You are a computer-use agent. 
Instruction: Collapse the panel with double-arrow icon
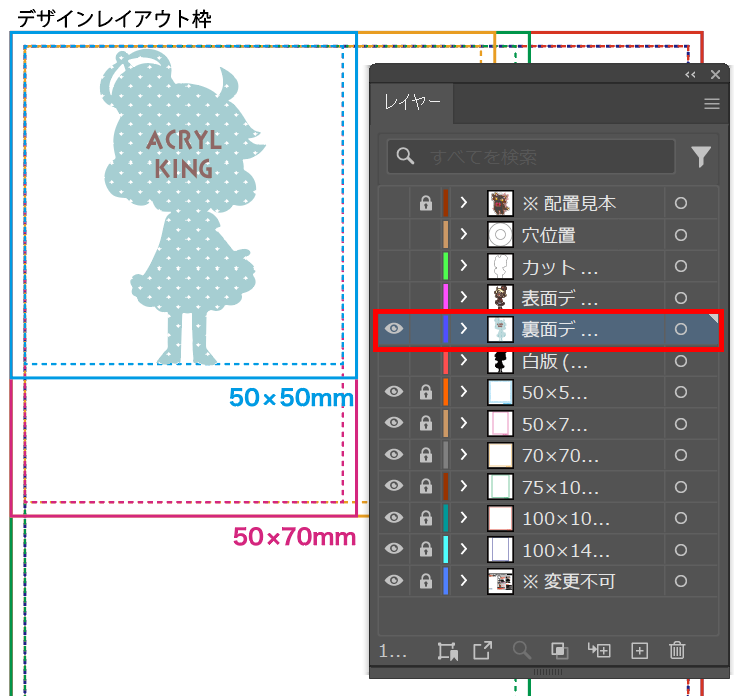click(690, 75)
